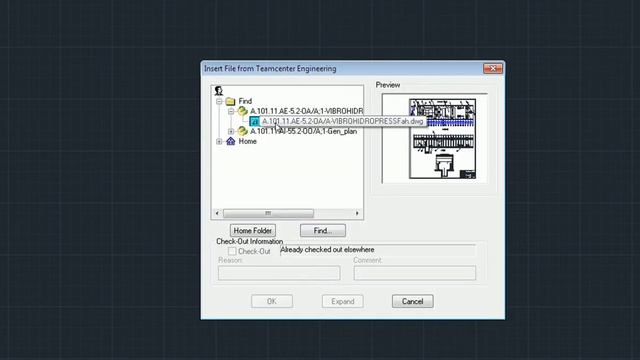640x360 pixels.
Task: Click the Comment input field
Action: coord(415,273)
